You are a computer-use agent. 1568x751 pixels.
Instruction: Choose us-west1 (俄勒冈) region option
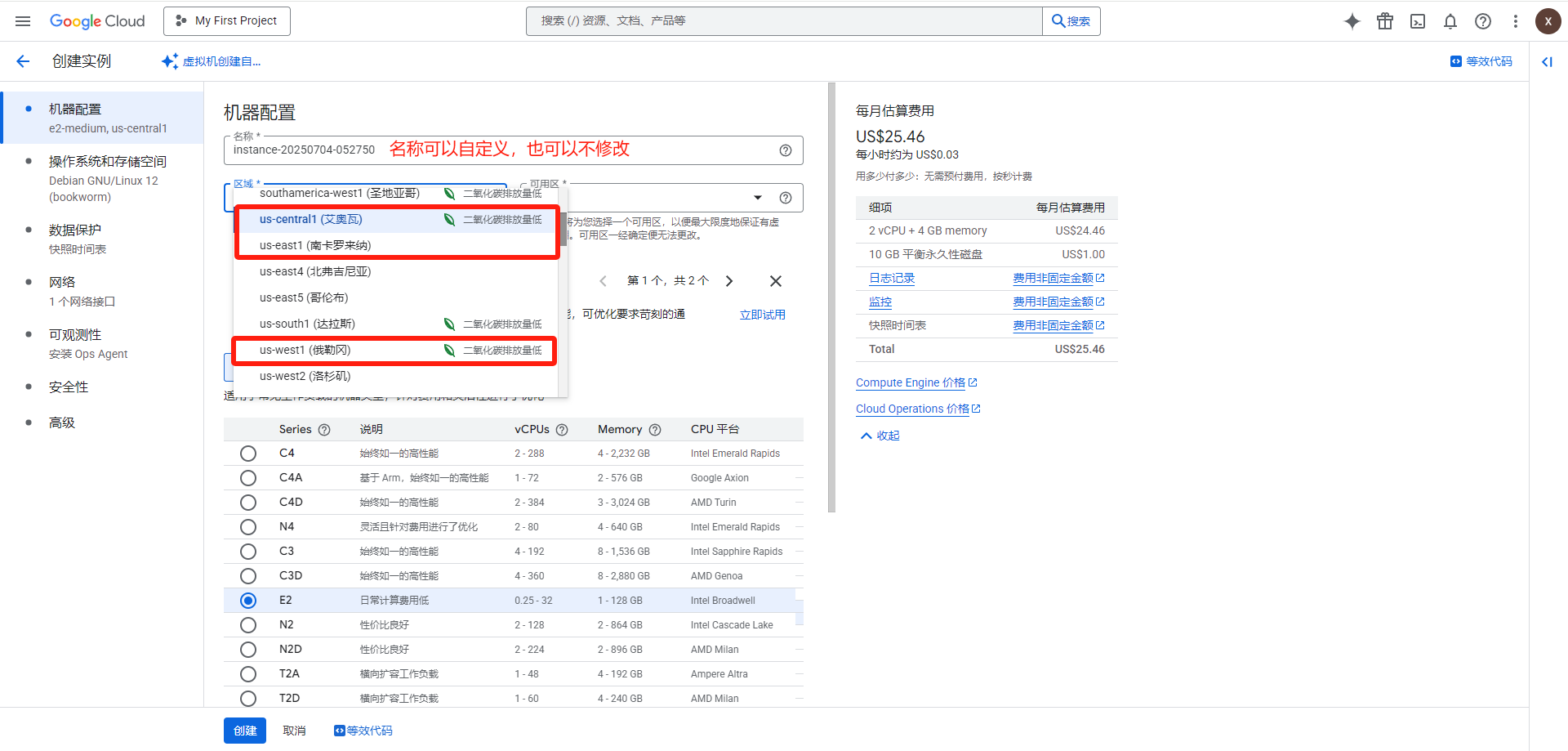397,351
